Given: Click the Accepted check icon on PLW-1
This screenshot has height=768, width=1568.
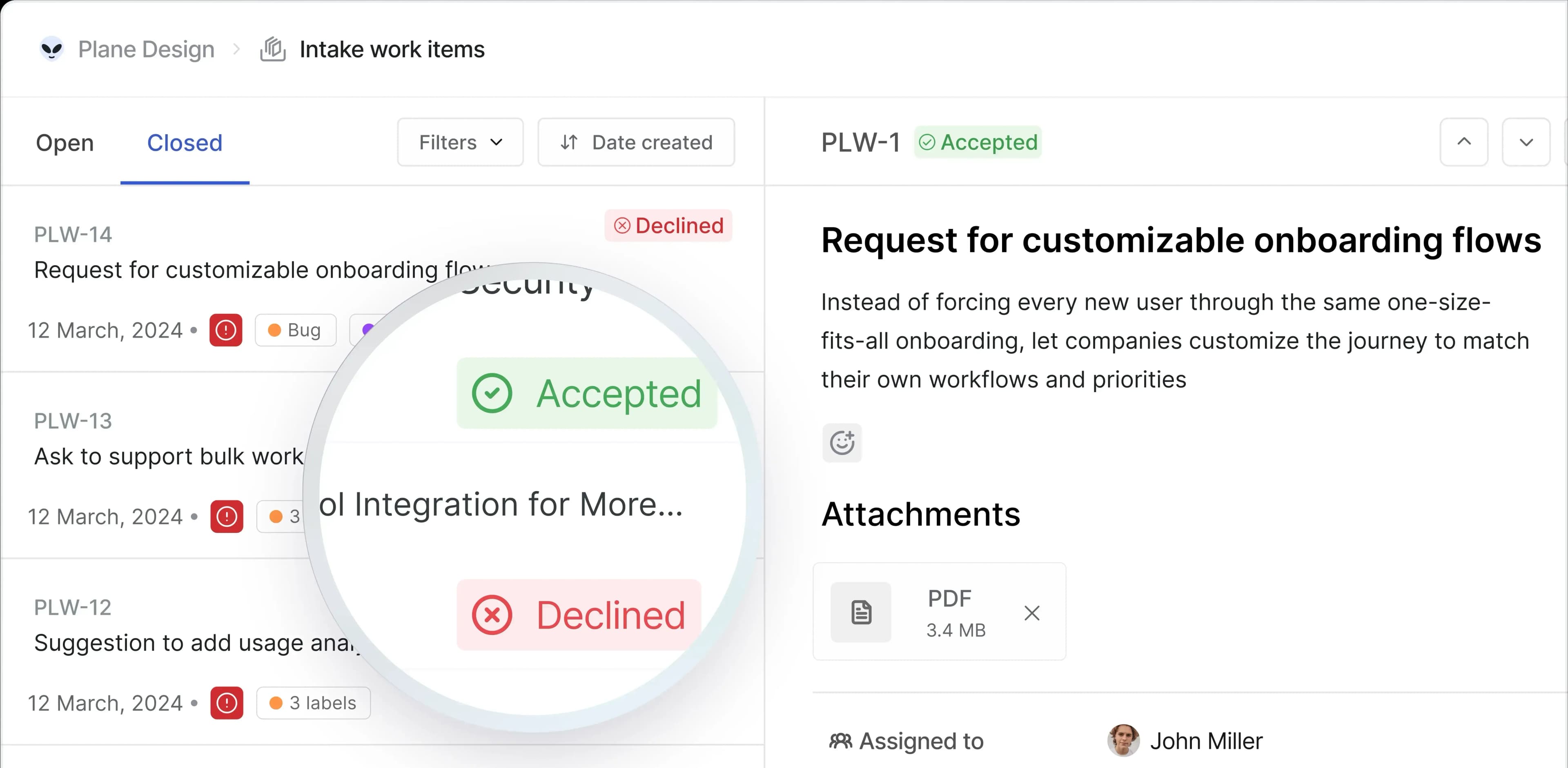Looking at the screenshot, I should [x=928, y=142].
